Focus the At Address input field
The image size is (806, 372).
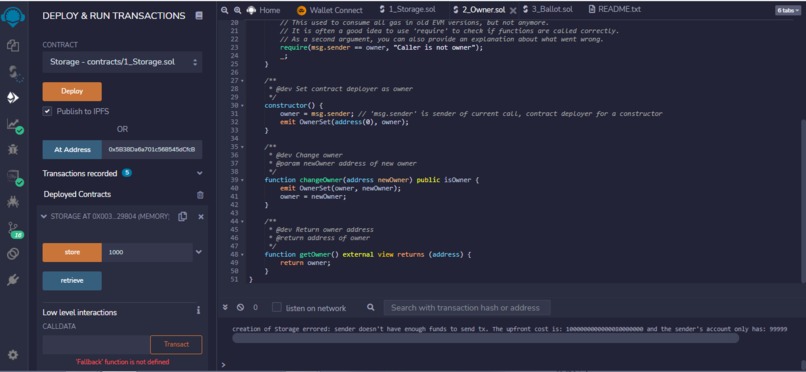coord(152,150)
